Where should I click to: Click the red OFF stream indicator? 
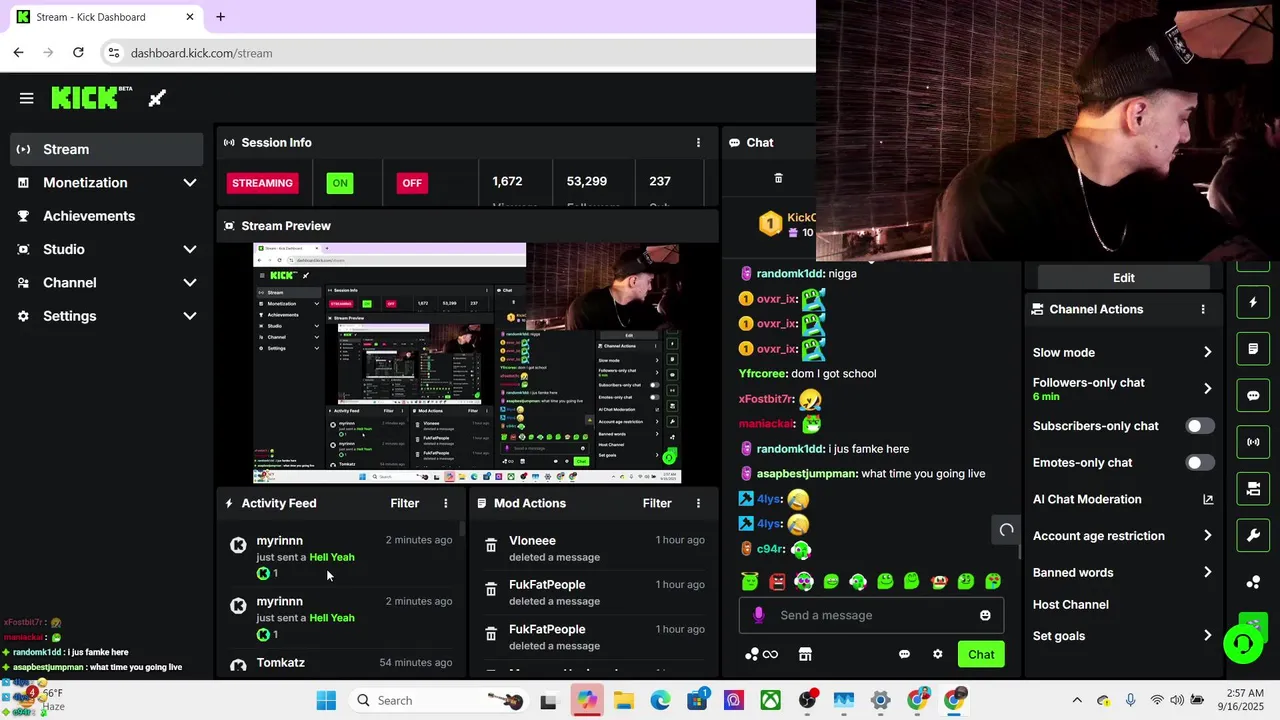coord(412,183)
